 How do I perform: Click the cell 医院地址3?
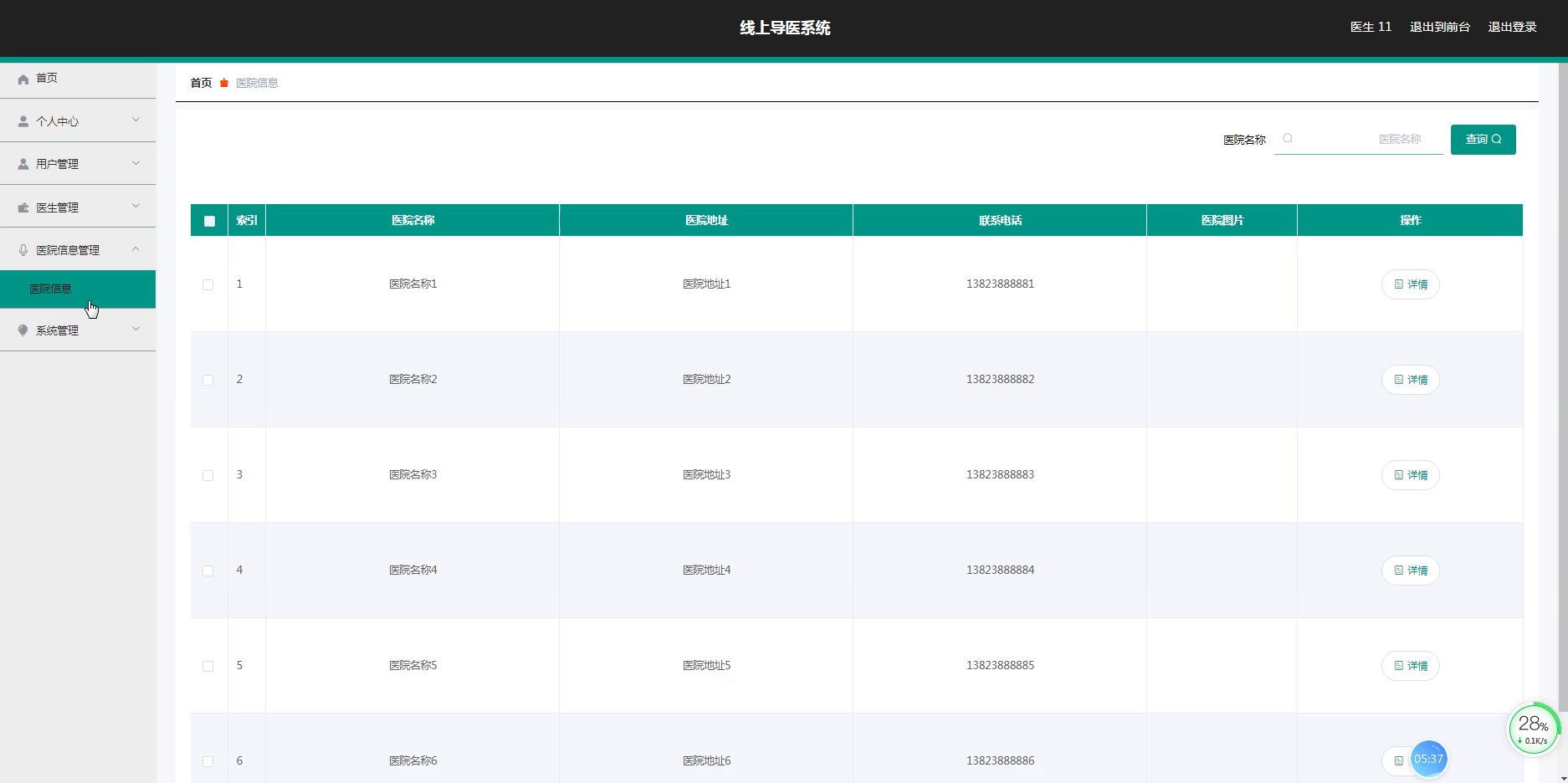tap(706, 474)
